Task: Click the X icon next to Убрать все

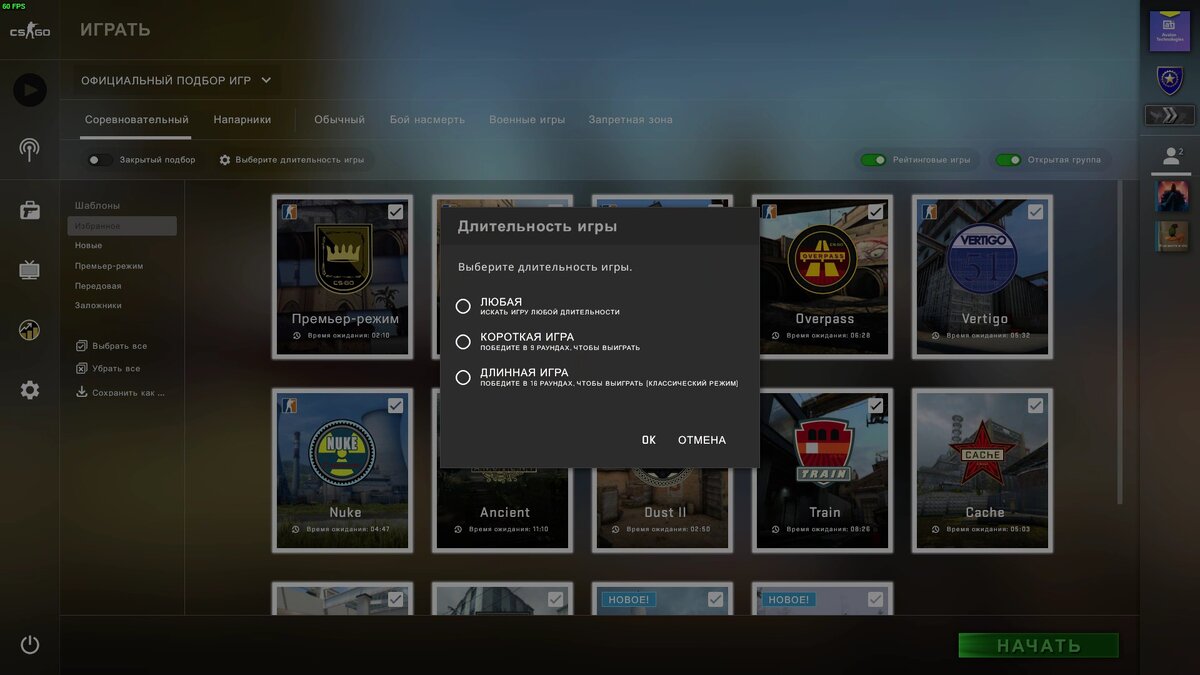Action: point(82,369)
